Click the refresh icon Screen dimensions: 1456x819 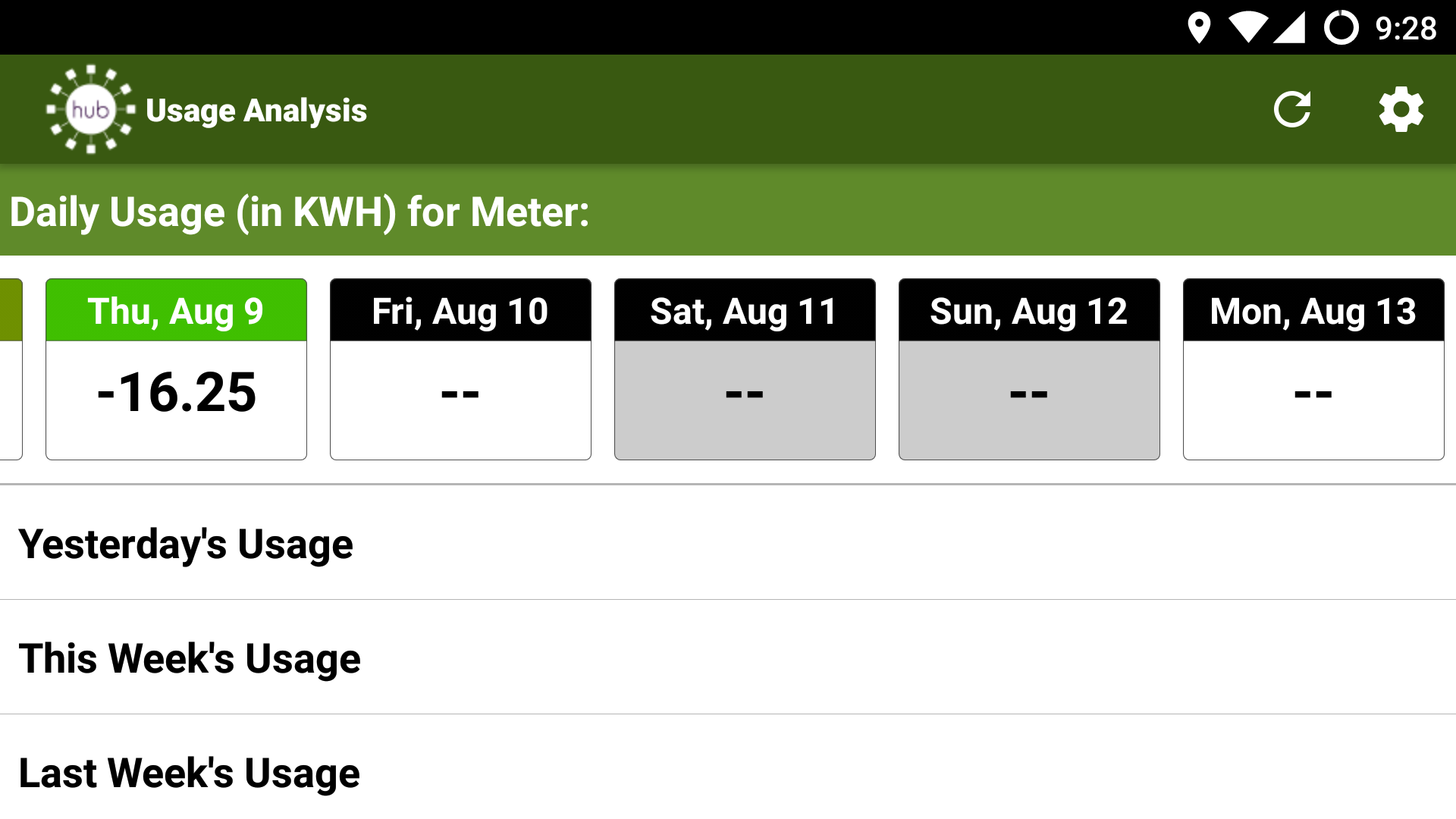(1292, 110)
